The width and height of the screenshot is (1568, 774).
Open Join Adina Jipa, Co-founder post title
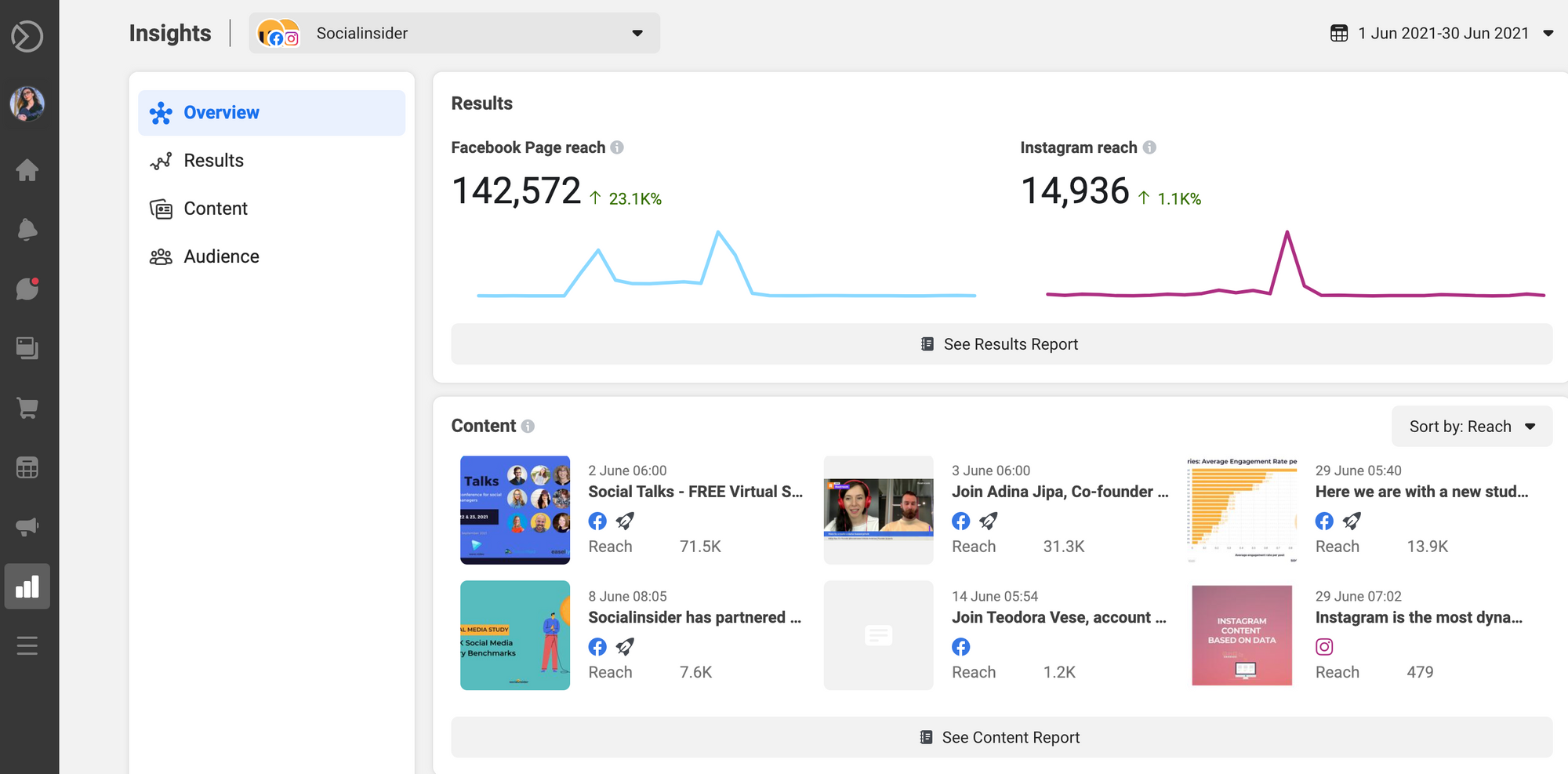point(1060,492)
